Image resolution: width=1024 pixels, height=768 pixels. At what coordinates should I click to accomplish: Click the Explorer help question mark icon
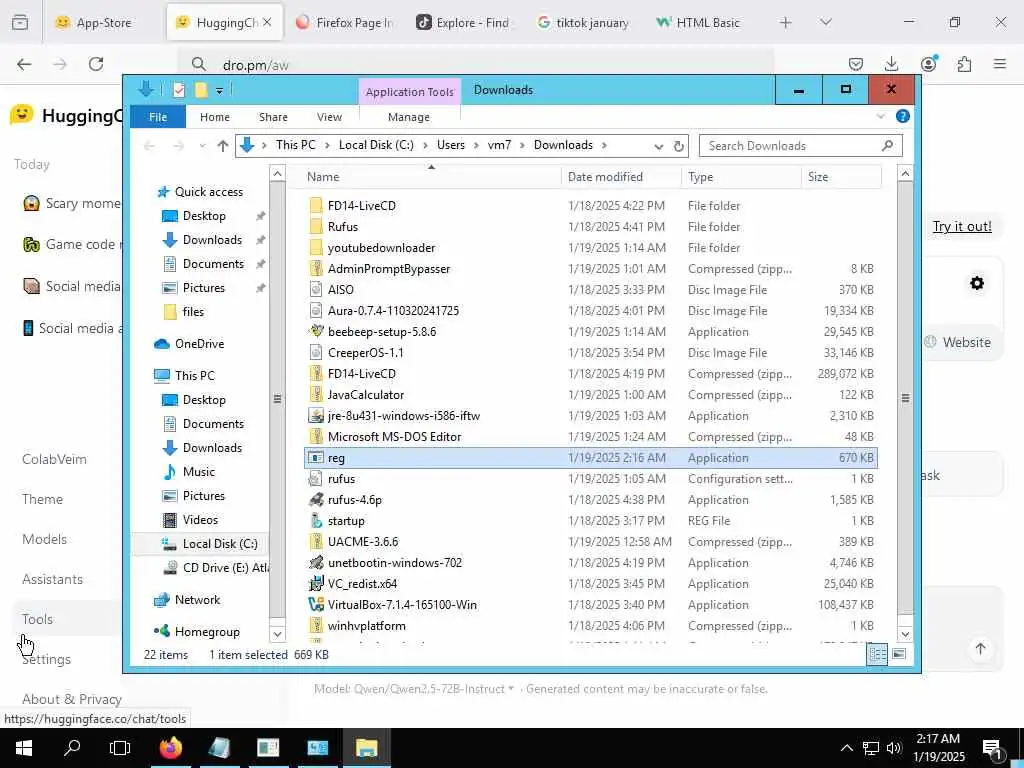coord(903,116)
